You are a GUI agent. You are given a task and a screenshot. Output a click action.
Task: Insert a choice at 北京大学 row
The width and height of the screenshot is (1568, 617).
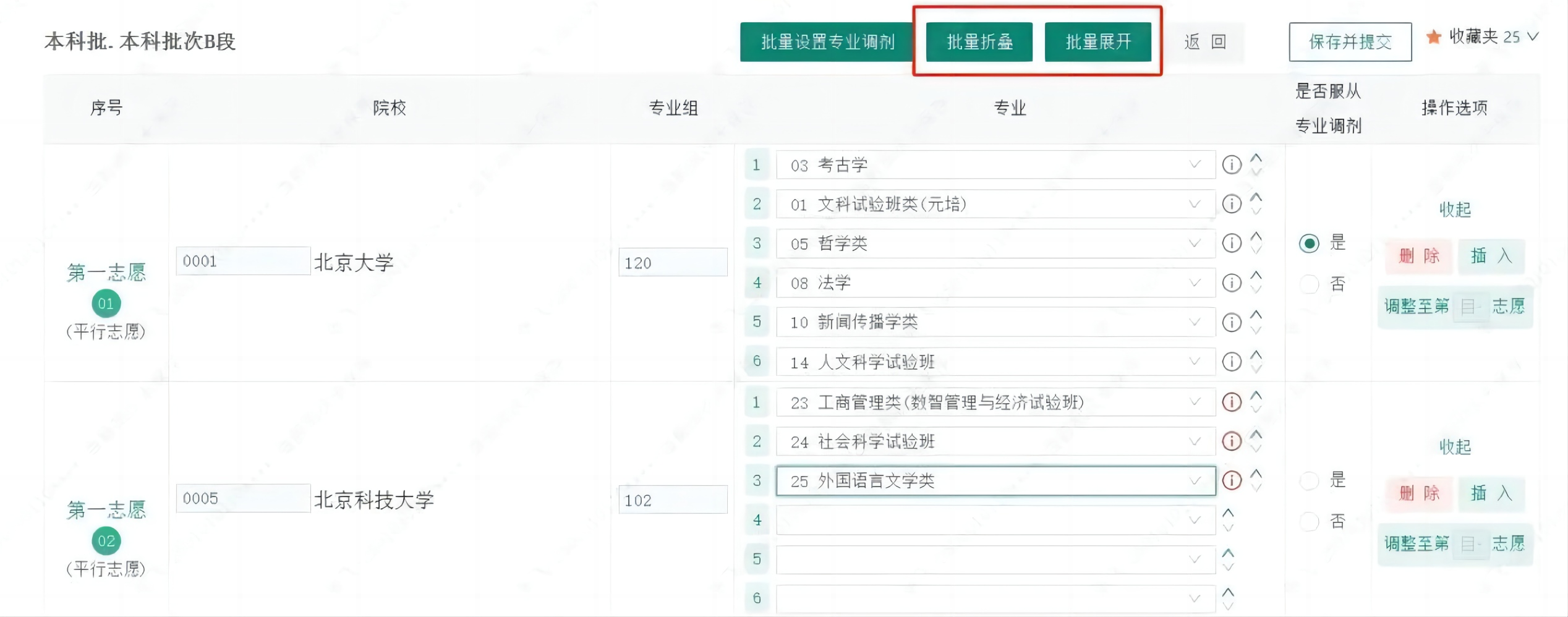pos(1491,256)
